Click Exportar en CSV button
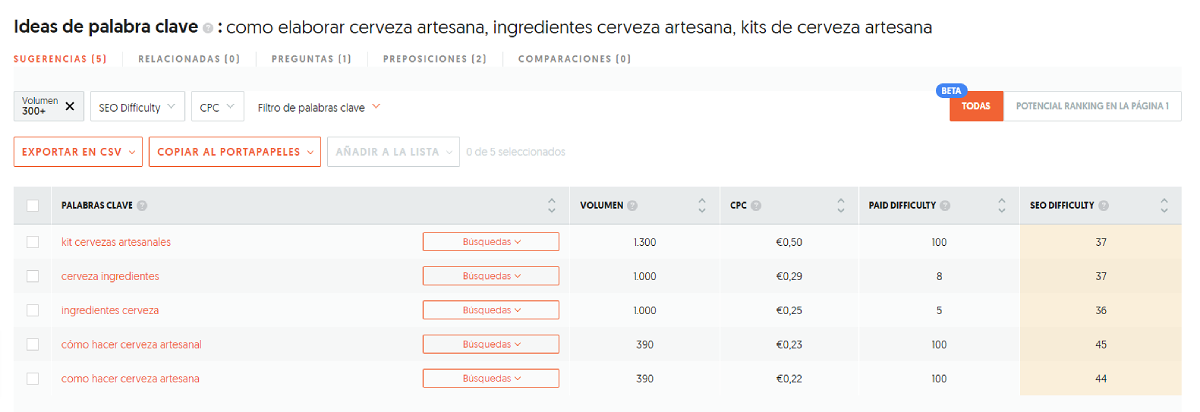 pyautogui.click(x=78, y=152)
